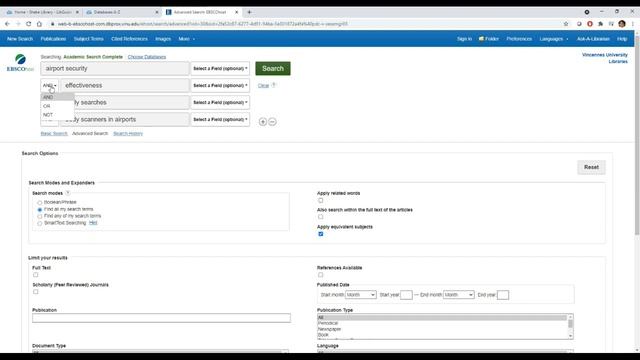Open new browser tab with plus
Screen dimensions: 640x360
coord(249,12)
